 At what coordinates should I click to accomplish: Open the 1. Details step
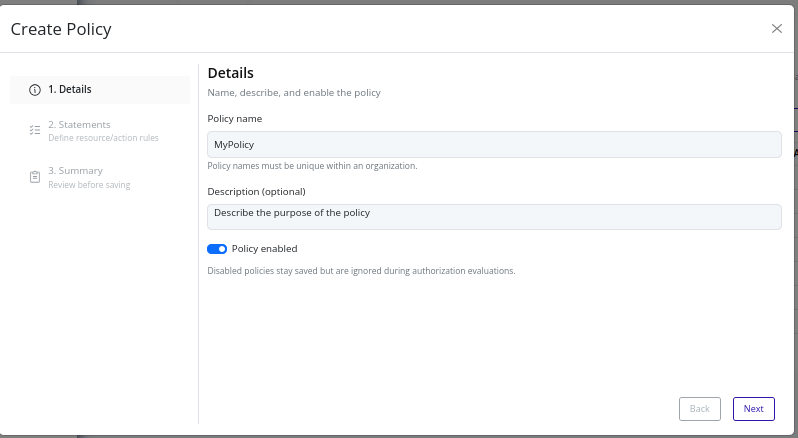pyautogui.click(x=100, y=90)
